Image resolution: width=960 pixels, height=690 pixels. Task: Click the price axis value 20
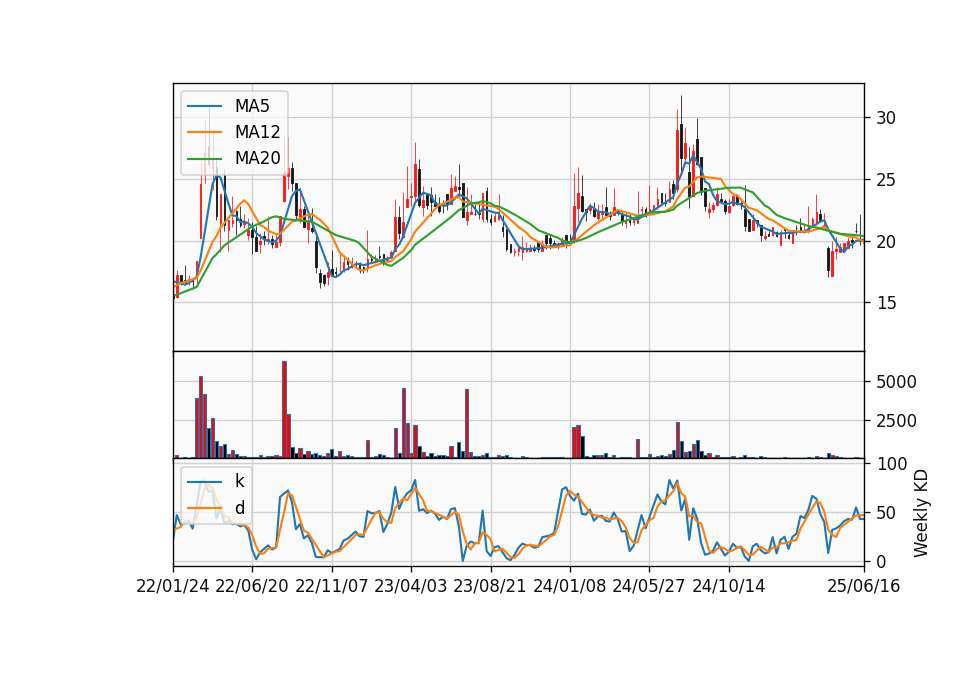point(885,242)
